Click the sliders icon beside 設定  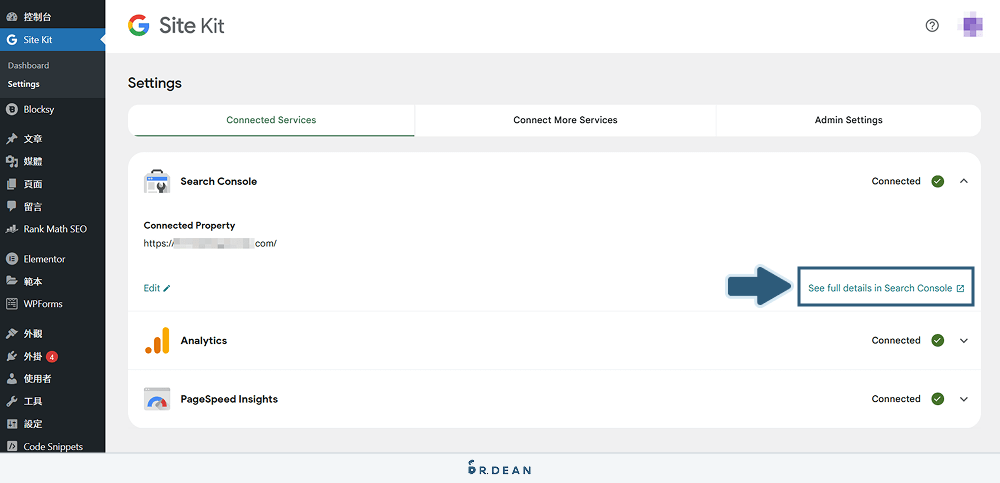pos(11,424)
